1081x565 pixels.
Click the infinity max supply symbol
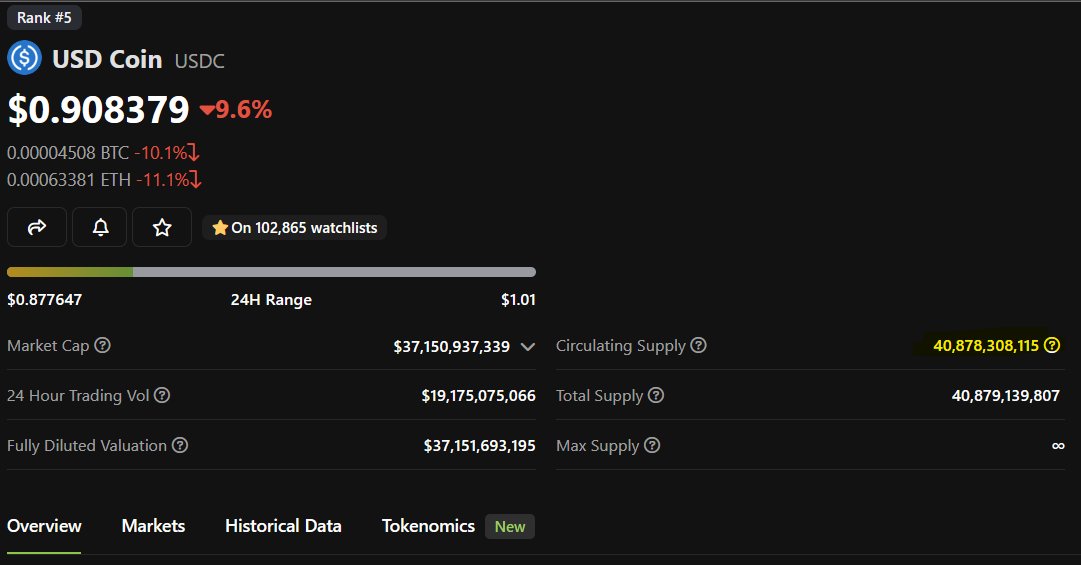point(1058,446)
